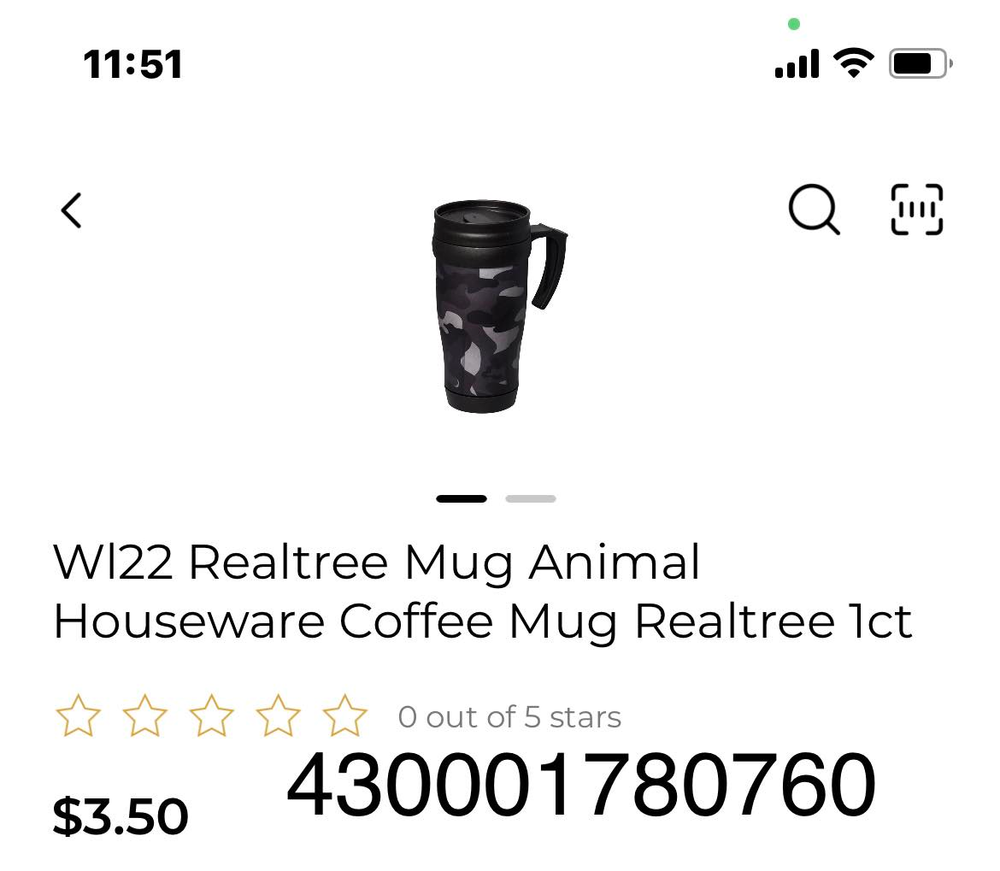Switch to the first image page indicator
Viewport: 1000px width, 871px height.
pos(462,499)
